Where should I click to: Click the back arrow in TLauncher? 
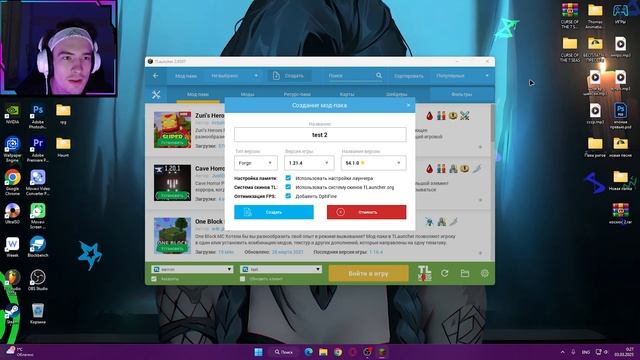156,76
